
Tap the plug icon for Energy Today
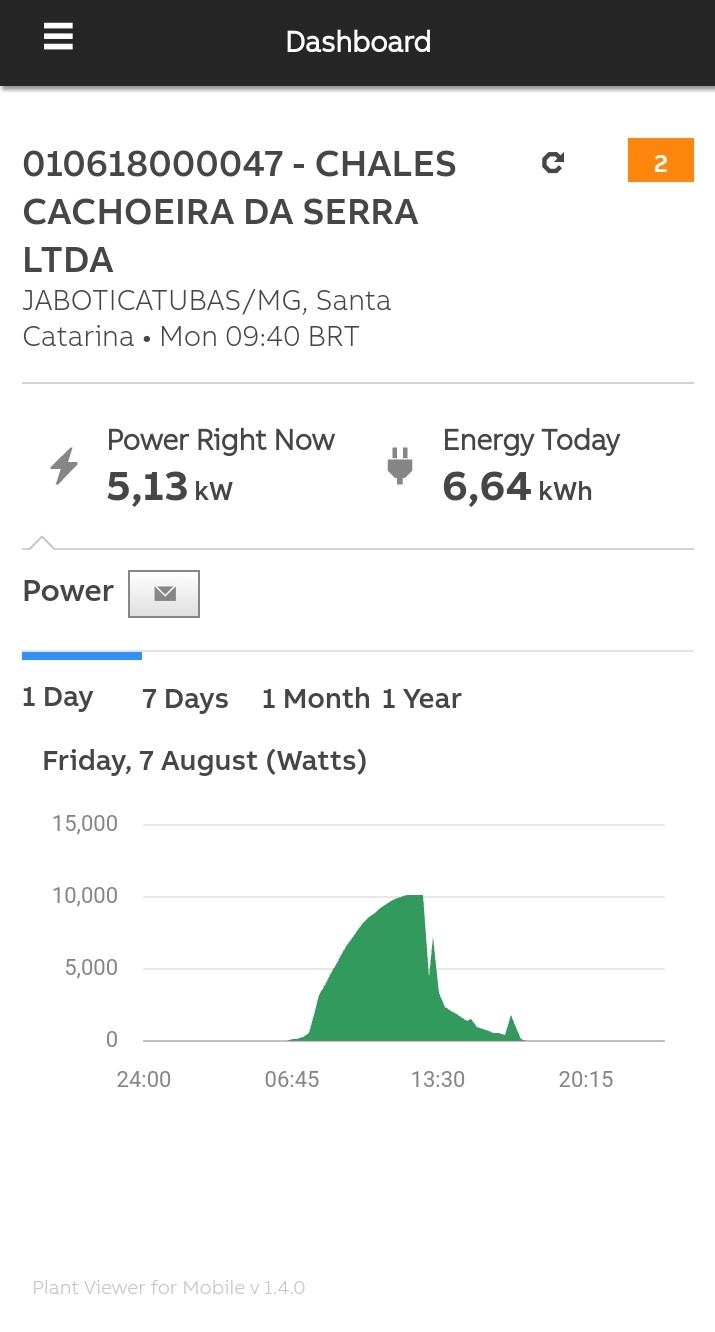coord(400,466)
